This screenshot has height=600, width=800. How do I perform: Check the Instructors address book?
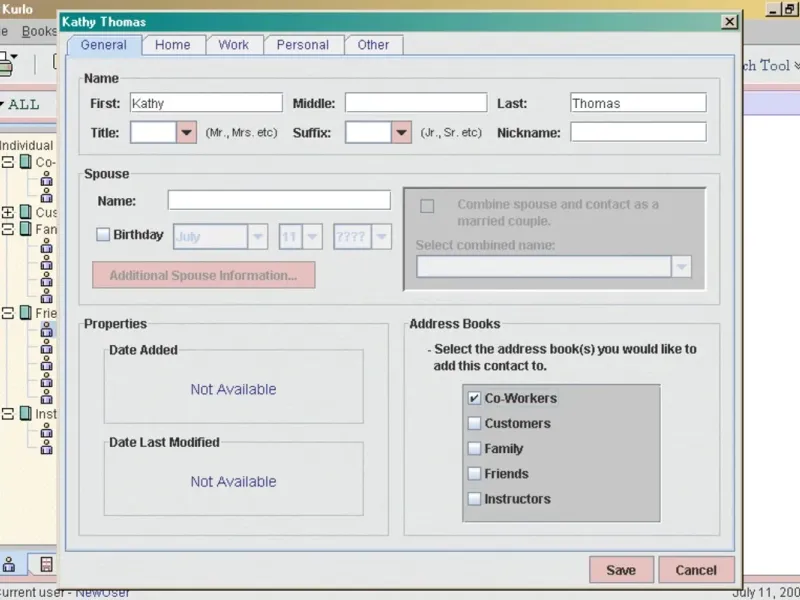click(x=474, y=498)
